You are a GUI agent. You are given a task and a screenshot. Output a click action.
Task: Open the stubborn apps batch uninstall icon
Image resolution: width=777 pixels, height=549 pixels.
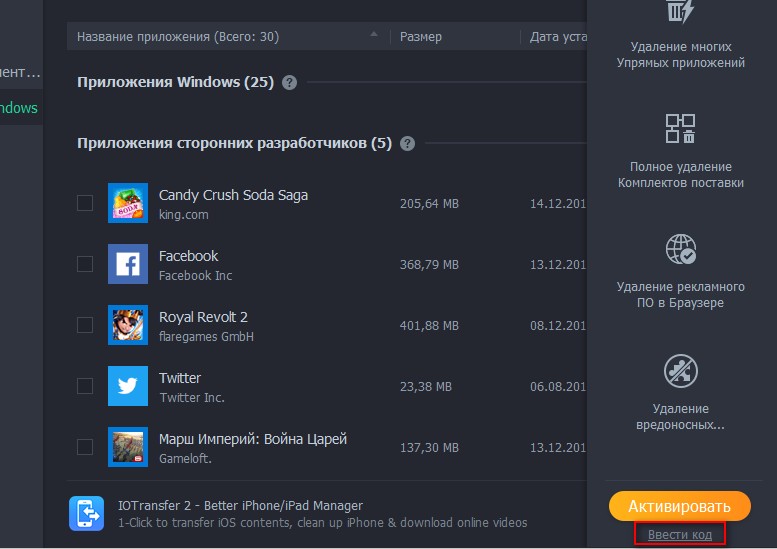(680, 11)
